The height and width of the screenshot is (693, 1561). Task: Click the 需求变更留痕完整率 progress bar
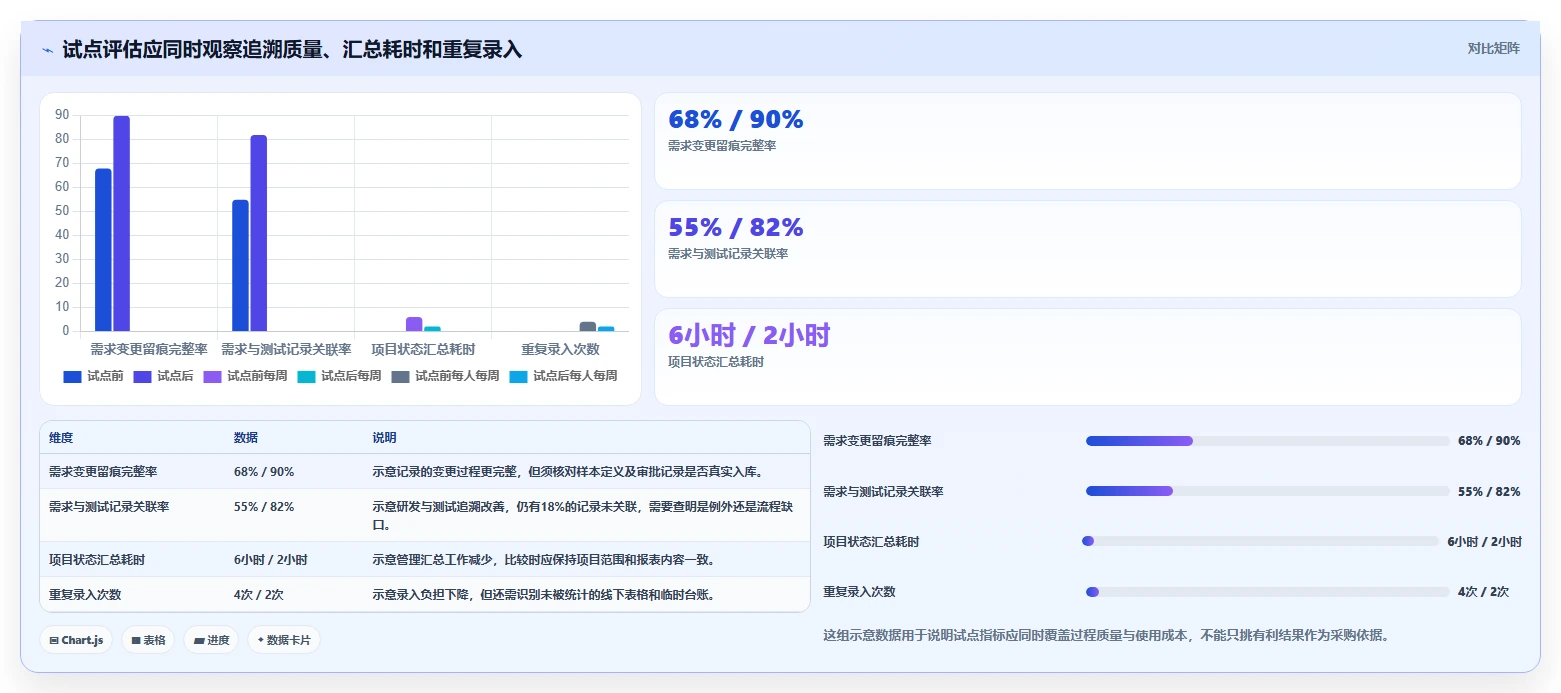[1267, 441]
